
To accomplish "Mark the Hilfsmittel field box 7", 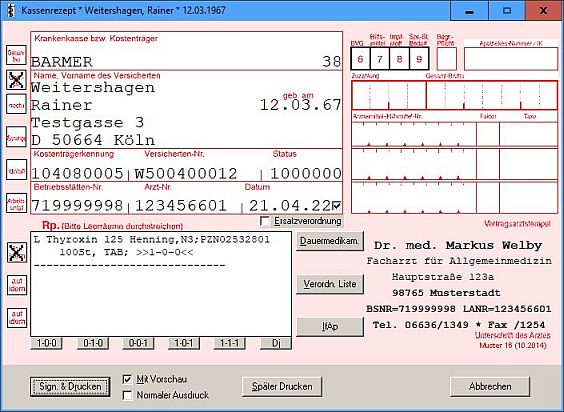I will 380,59.
